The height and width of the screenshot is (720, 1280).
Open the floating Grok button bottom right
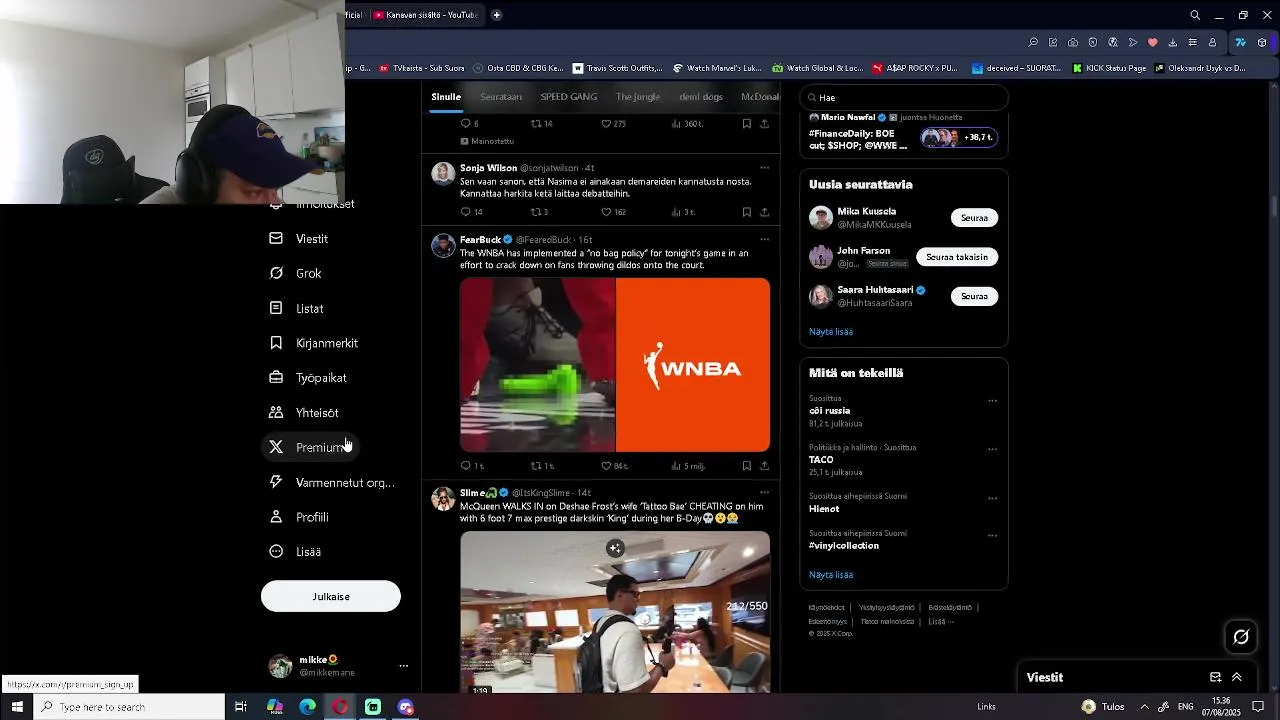point(1241,636)
